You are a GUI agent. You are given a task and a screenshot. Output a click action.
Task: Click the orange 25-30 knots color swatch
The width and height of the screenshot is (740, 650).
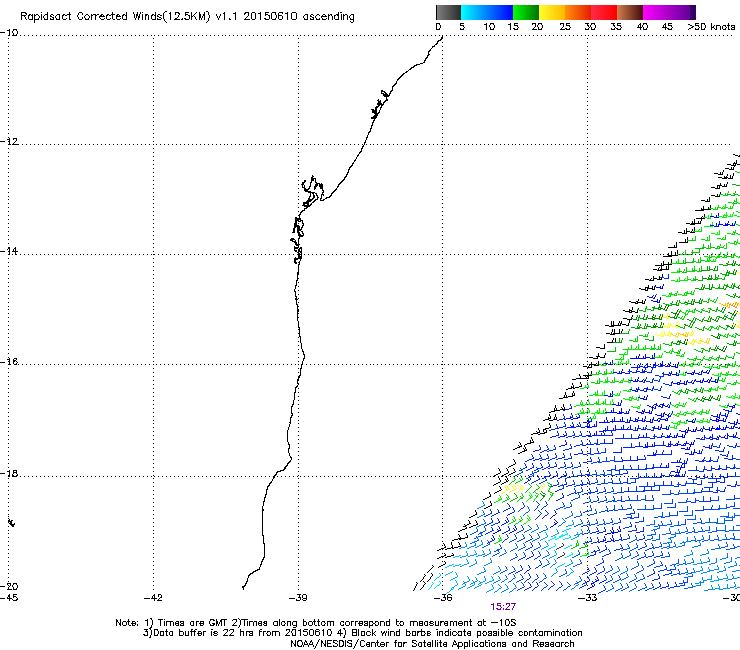(x=578, y=12)
